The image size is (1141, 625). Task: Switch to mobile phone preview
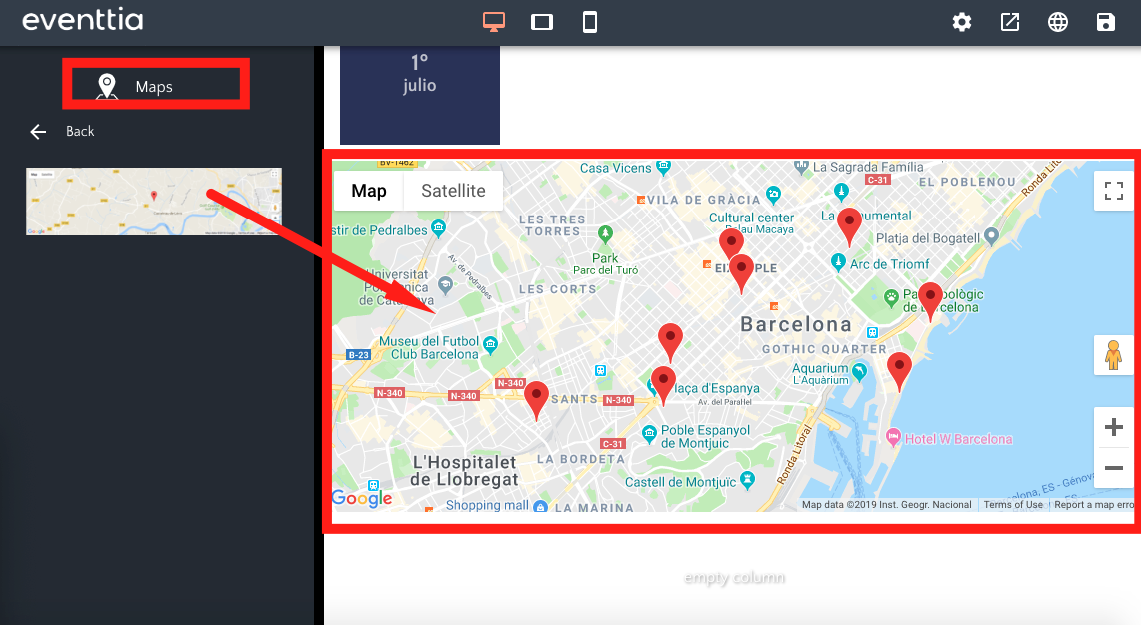(590, 22)
